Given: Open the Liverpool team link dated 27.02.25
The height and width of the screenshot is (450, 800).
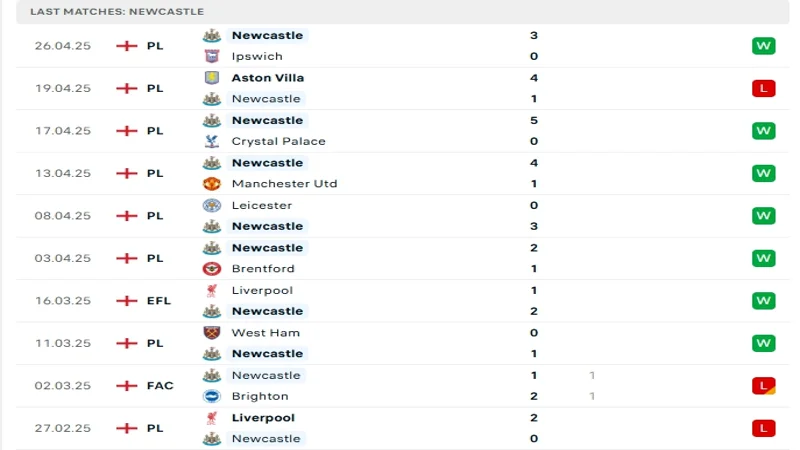Looking at the screenshot, I should click(x=261, y=418).
